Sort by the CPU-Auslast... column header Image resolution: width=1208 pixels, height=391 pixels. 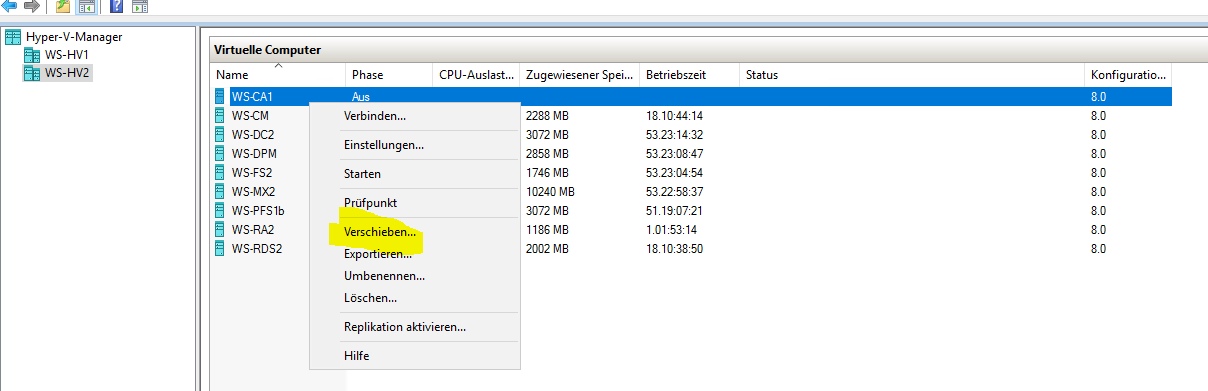tap(476, 75)
